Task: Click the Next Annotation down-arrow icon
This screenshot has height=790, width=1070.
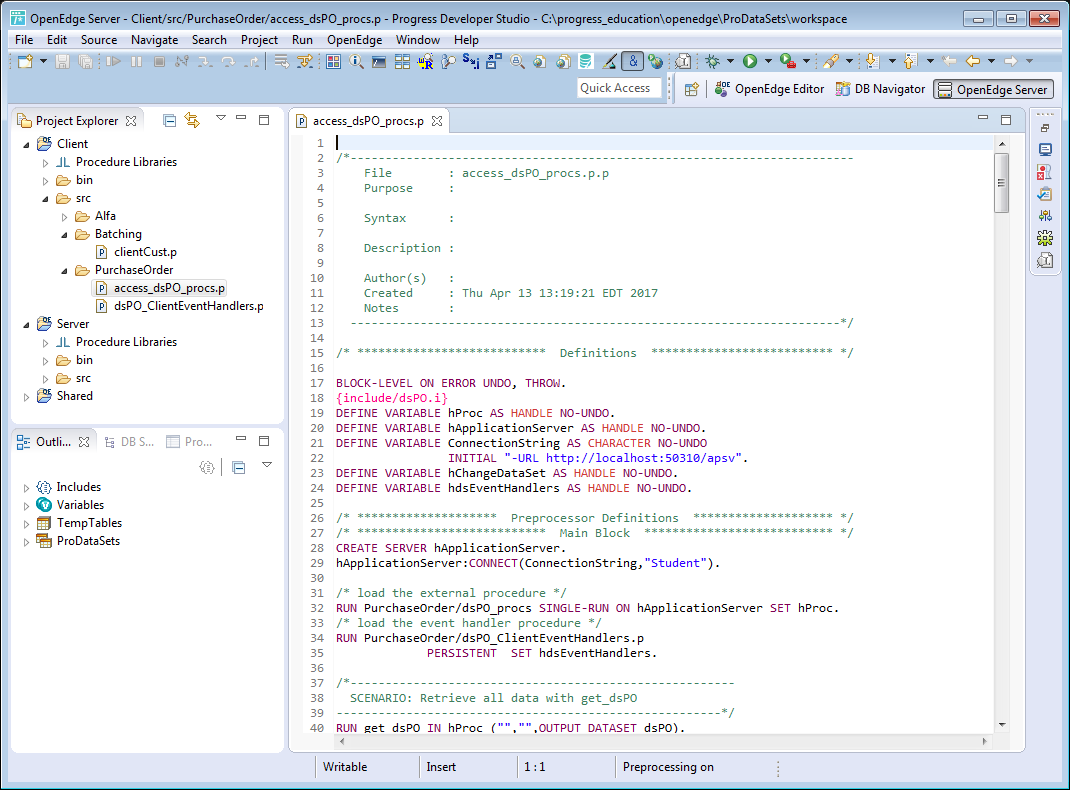Action: tap(871, 61)
